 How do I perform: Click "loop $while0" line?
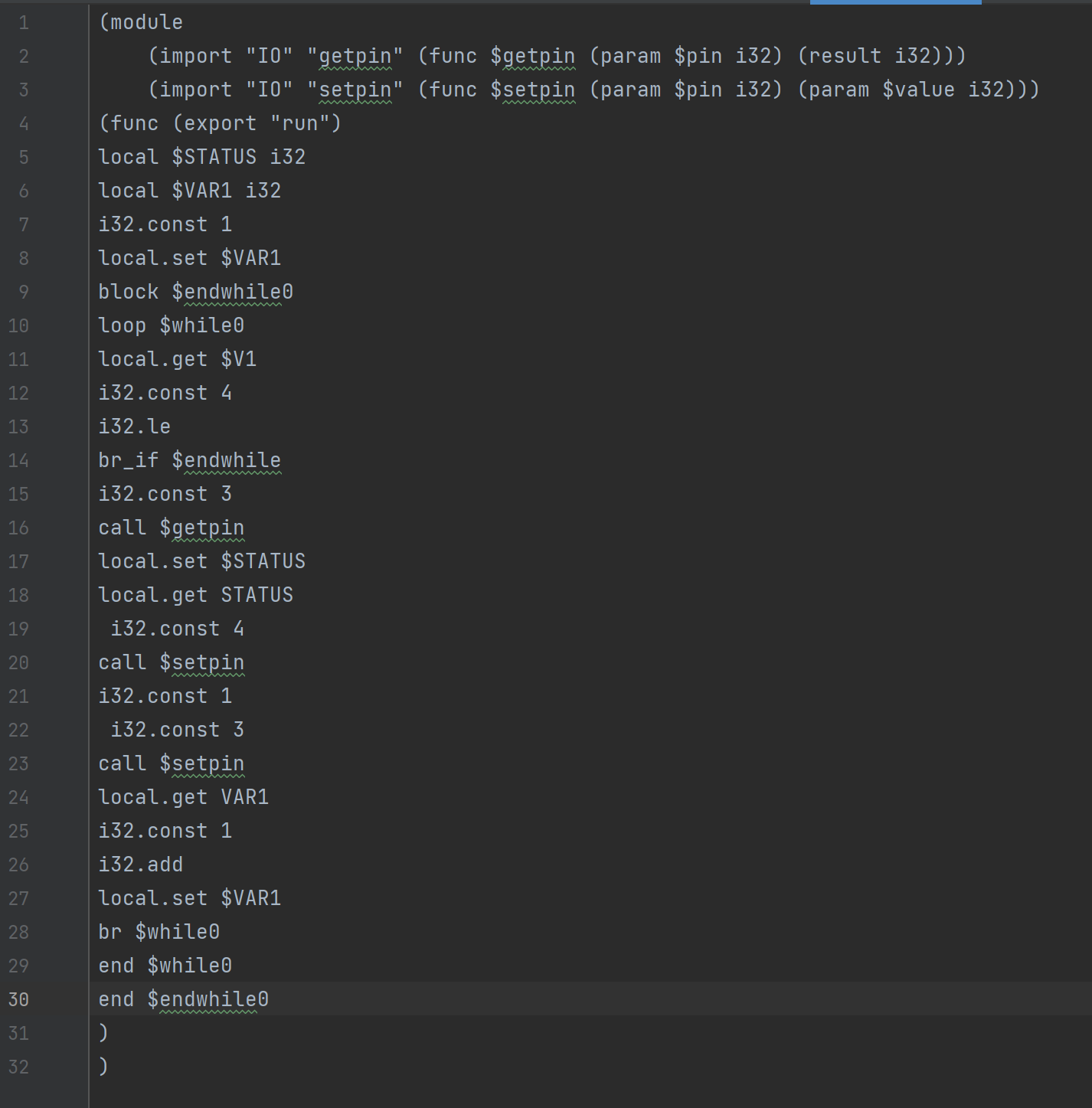coord(172,326)
